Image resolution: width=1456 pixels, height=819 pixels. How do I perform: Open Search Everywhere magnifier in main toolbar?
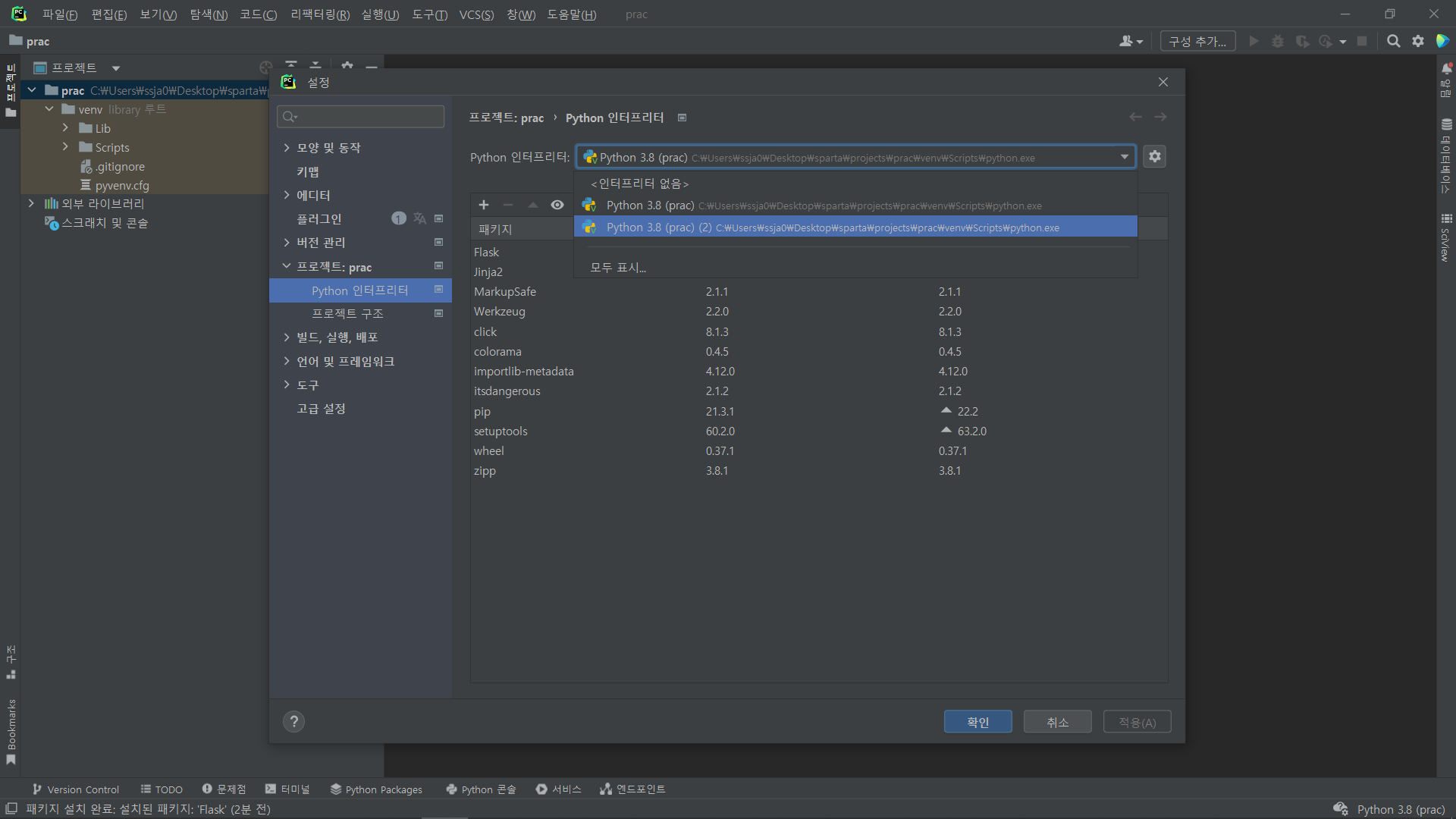(x=1393, y=42)
